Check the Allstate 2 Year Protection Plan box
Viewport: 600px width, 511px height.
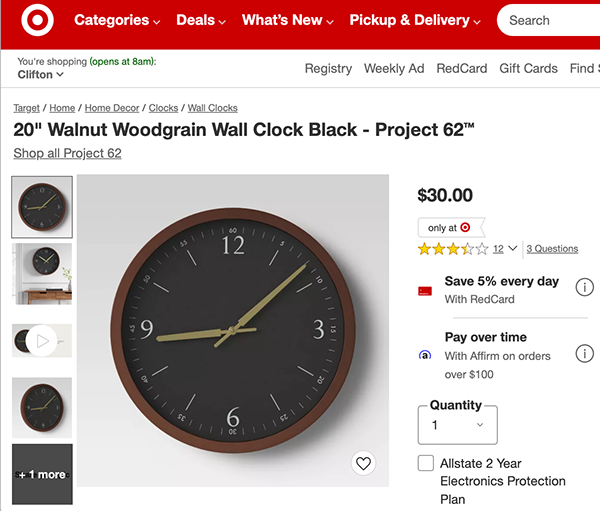point(426,463)
